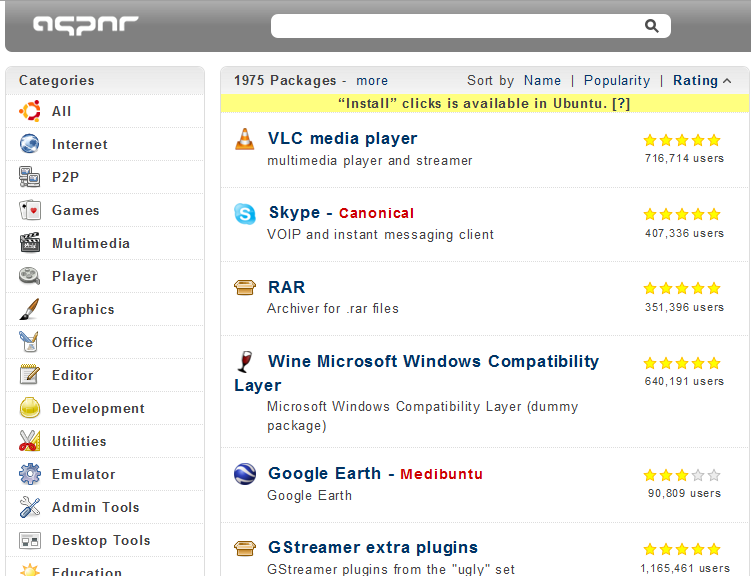Click the Google Earth globe icon

[245, 474]
